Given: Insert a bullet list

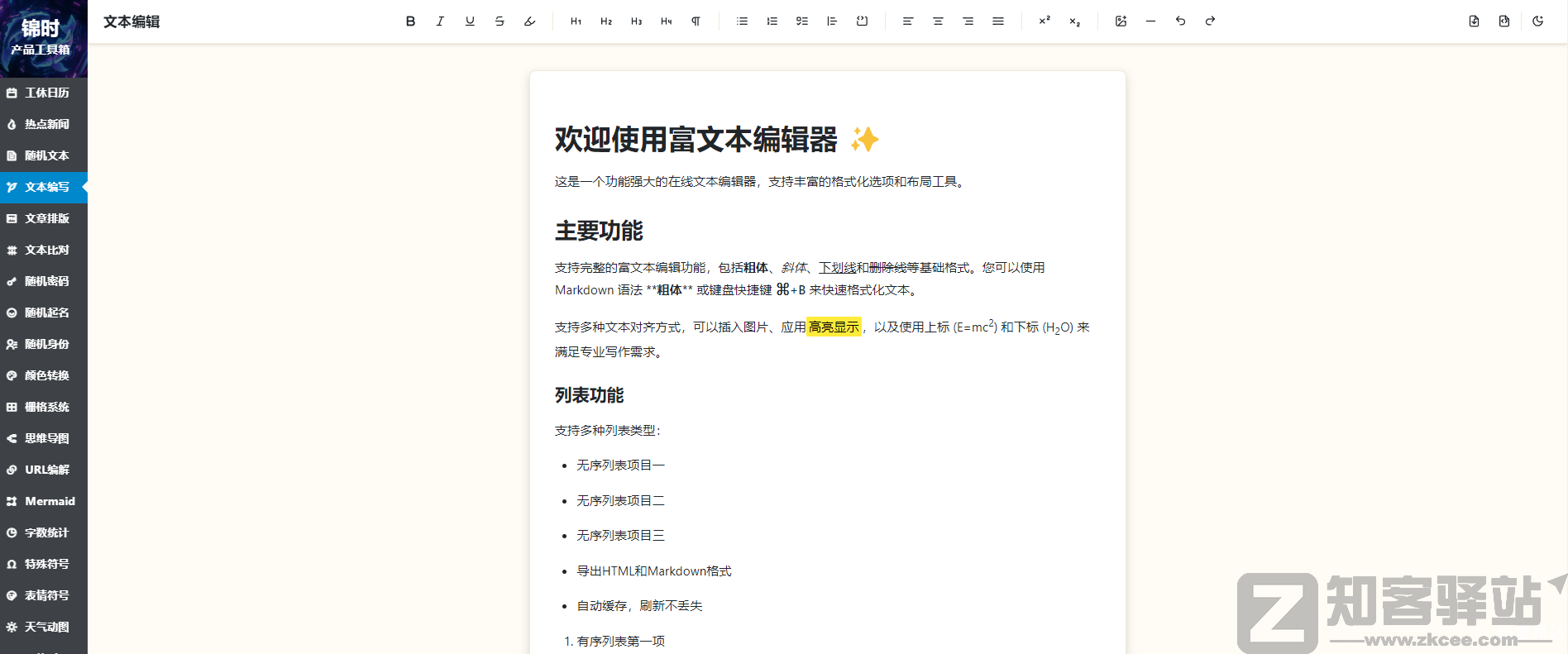Looking at the screenshot, I should click(742, 21).
